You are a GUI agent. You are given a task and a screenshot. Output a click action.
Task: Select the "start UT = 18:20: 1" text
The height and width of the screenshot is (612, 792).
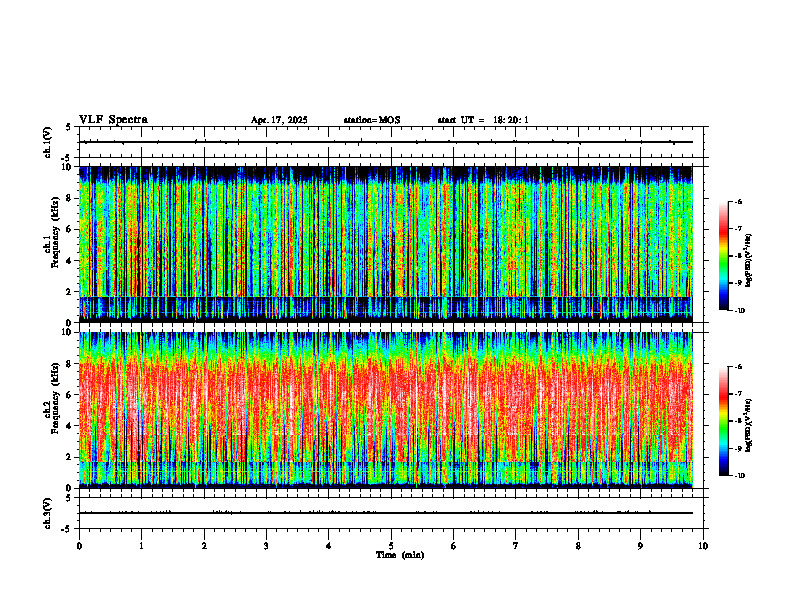[483, 120]
